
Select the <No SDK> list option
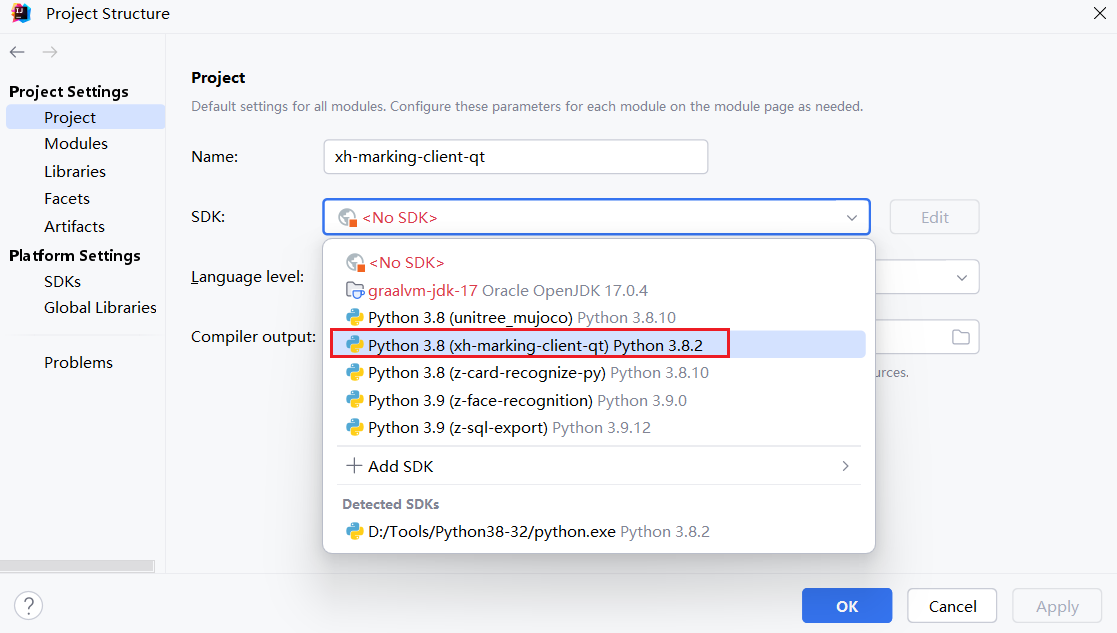pyautogui.click(x=406, y=262)
